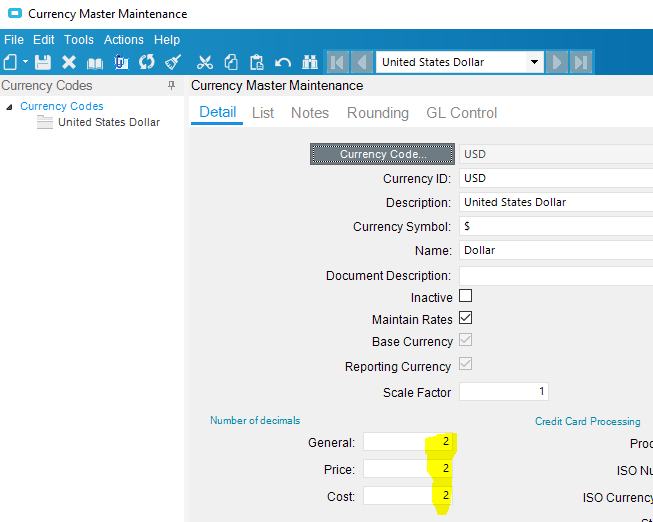Screen dimensions: 653x522
Task: Open the Actions menu
Action: 124,40
